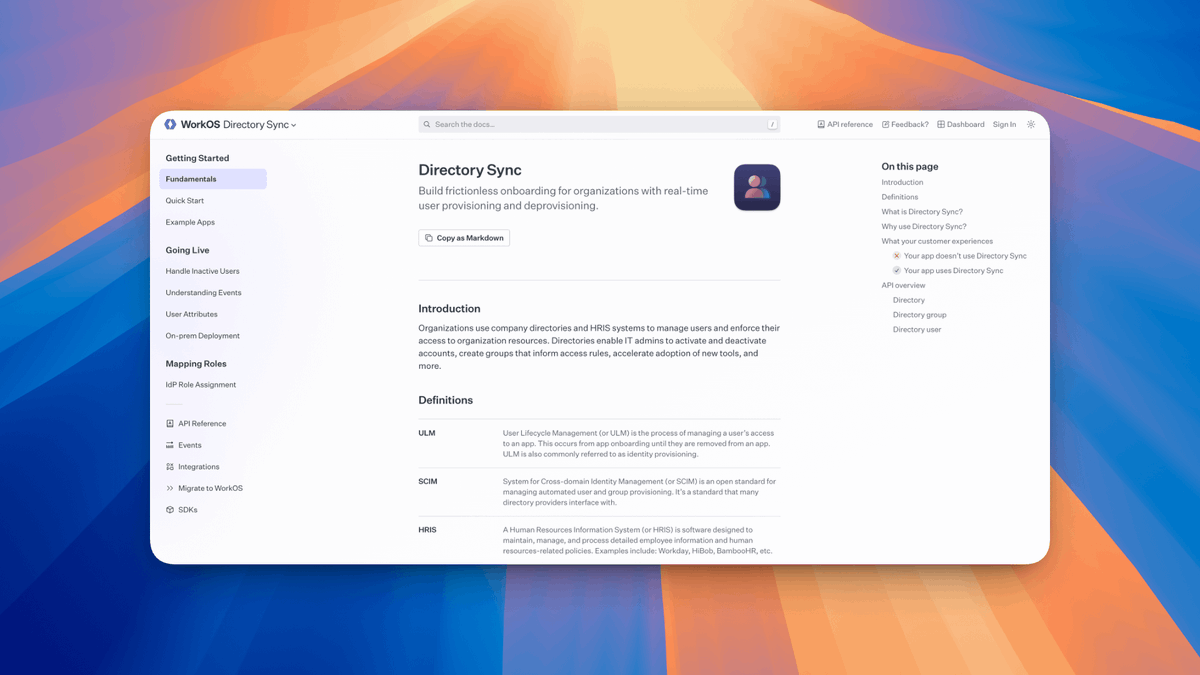
Task: Jump to Directory user in outline
Action: click(917, 329)
